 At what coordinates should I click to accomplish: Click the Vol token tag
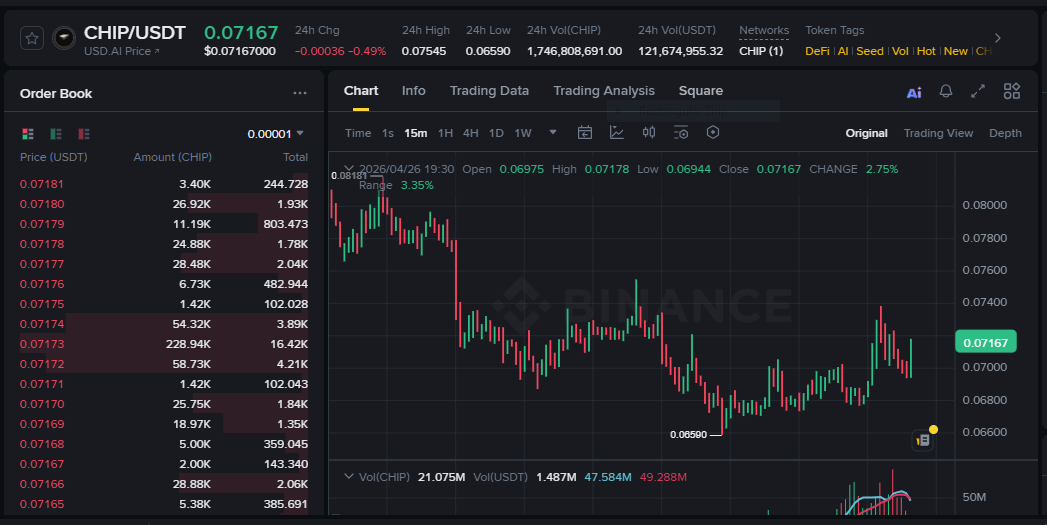click(x=900, y=51)
